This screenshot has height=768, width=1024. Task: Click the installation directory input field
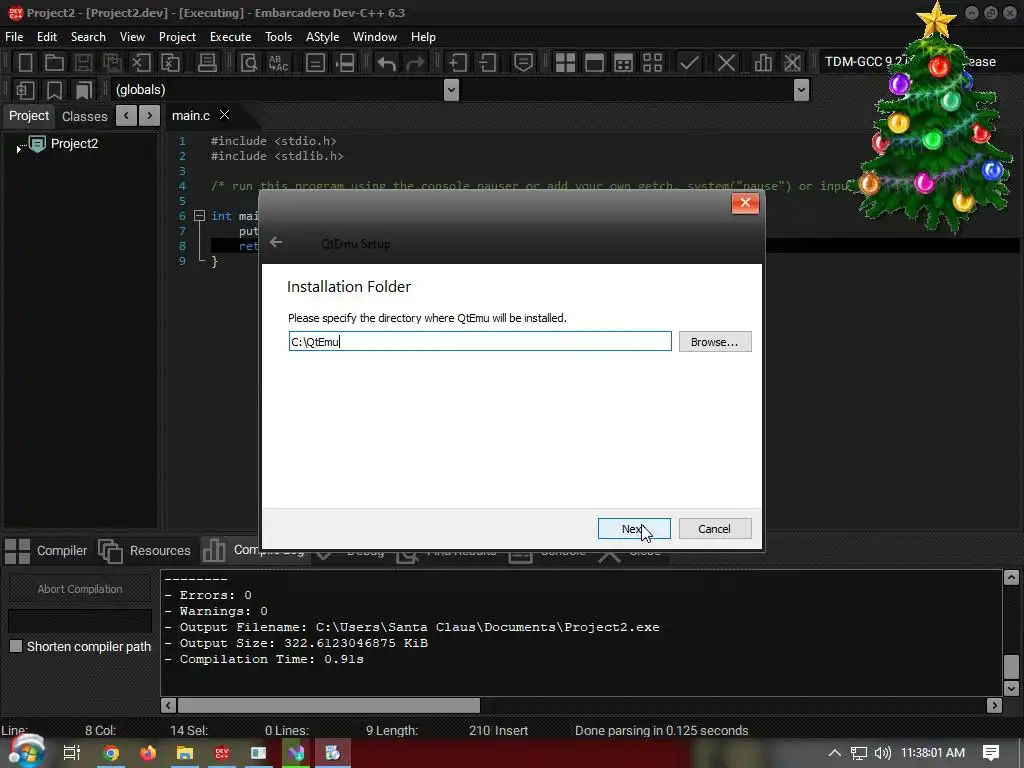click(x=480, y=342)
